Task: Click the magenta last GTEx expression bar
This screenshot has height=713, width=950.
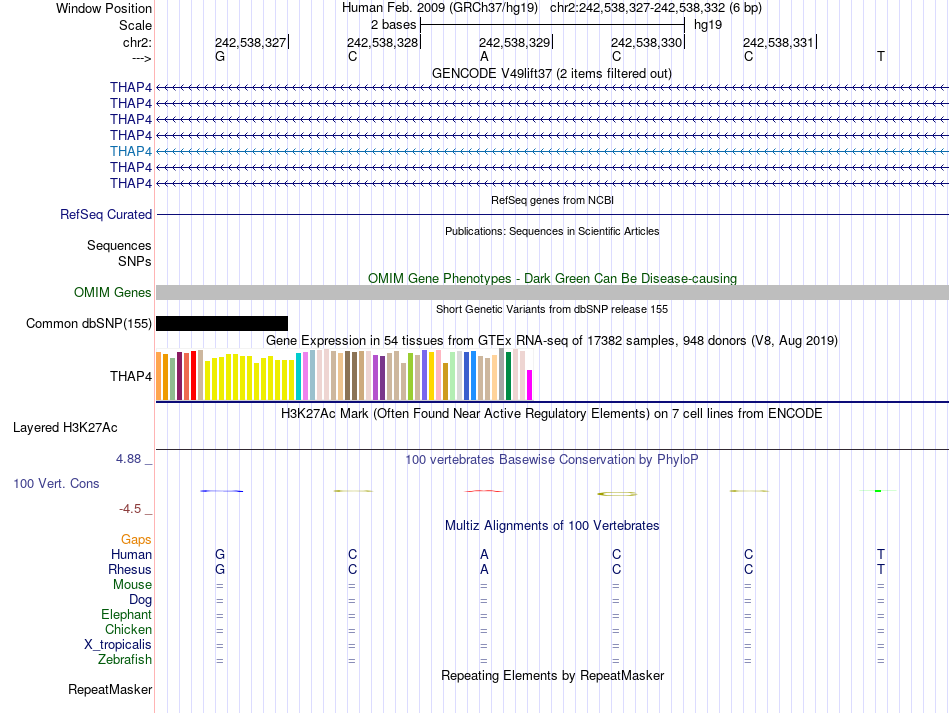Action: pyautogui.click(x=530, y=385)
